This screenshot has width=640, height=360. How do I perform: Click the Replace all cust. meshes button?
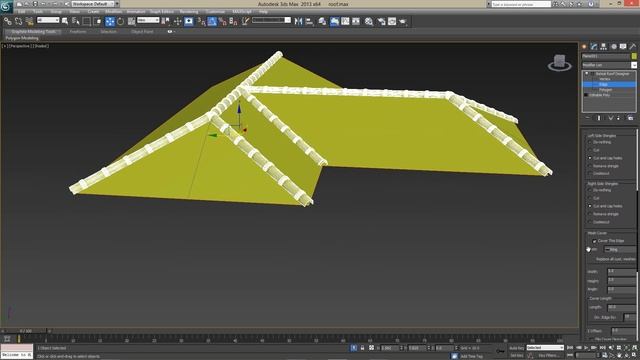coord(615,259)
